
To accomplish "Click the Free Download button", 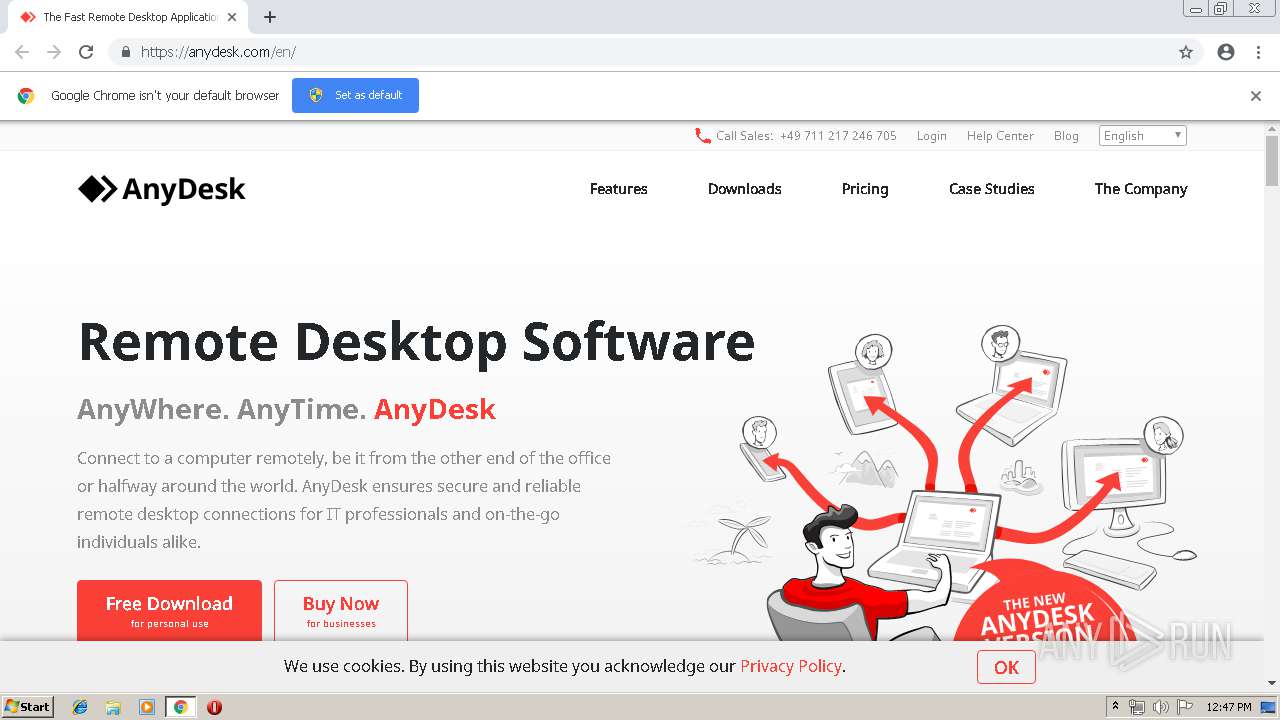I will 169,610.
